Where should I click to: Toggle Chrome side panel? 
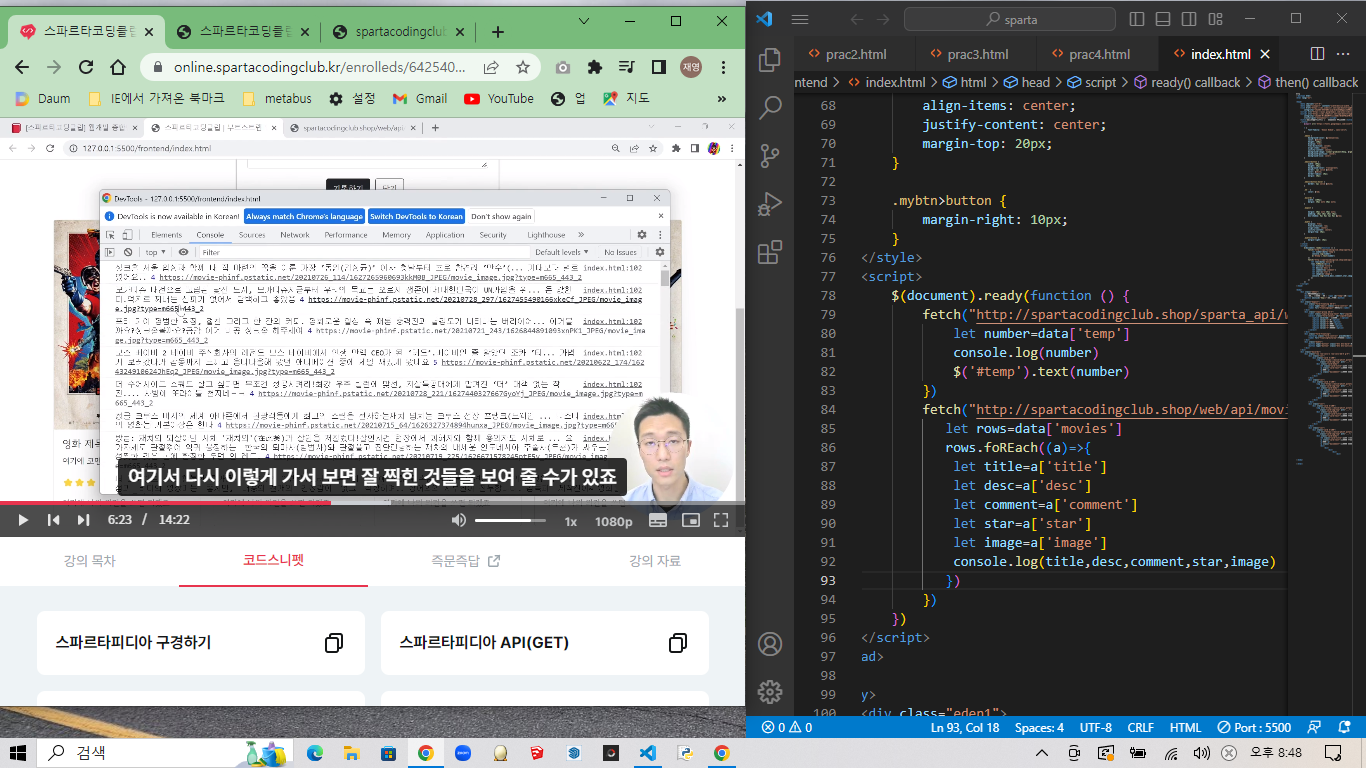click(659, 67)
